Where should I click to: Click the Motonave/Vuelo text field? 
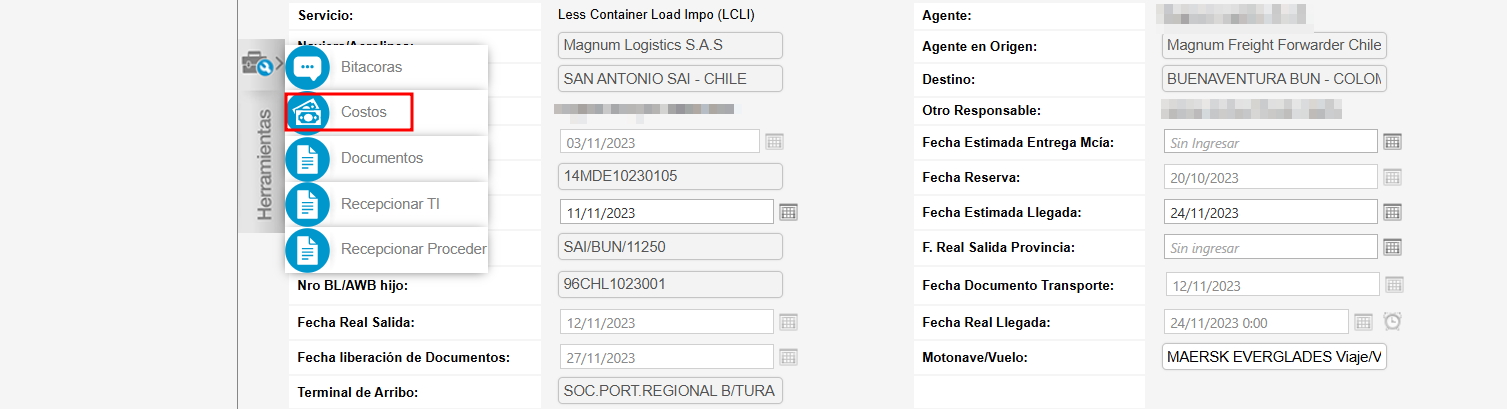(x=1274, y=358)
